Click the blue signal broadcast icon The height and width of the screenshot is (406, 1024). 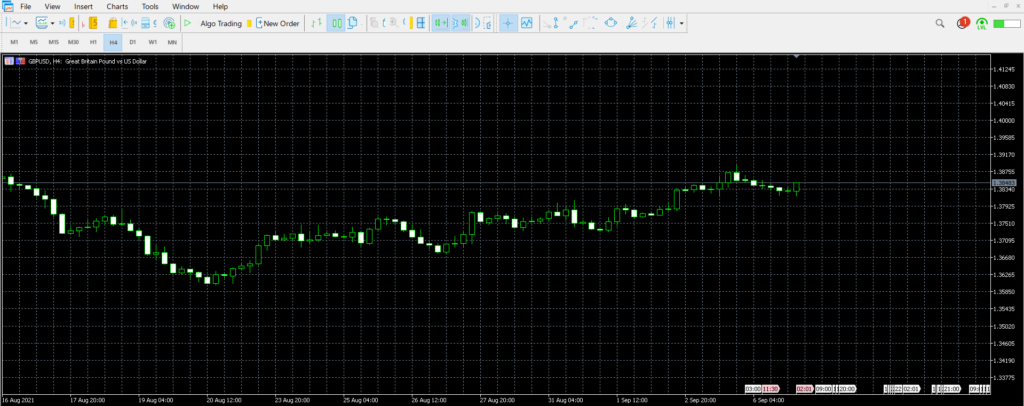[x=62, y=23]
